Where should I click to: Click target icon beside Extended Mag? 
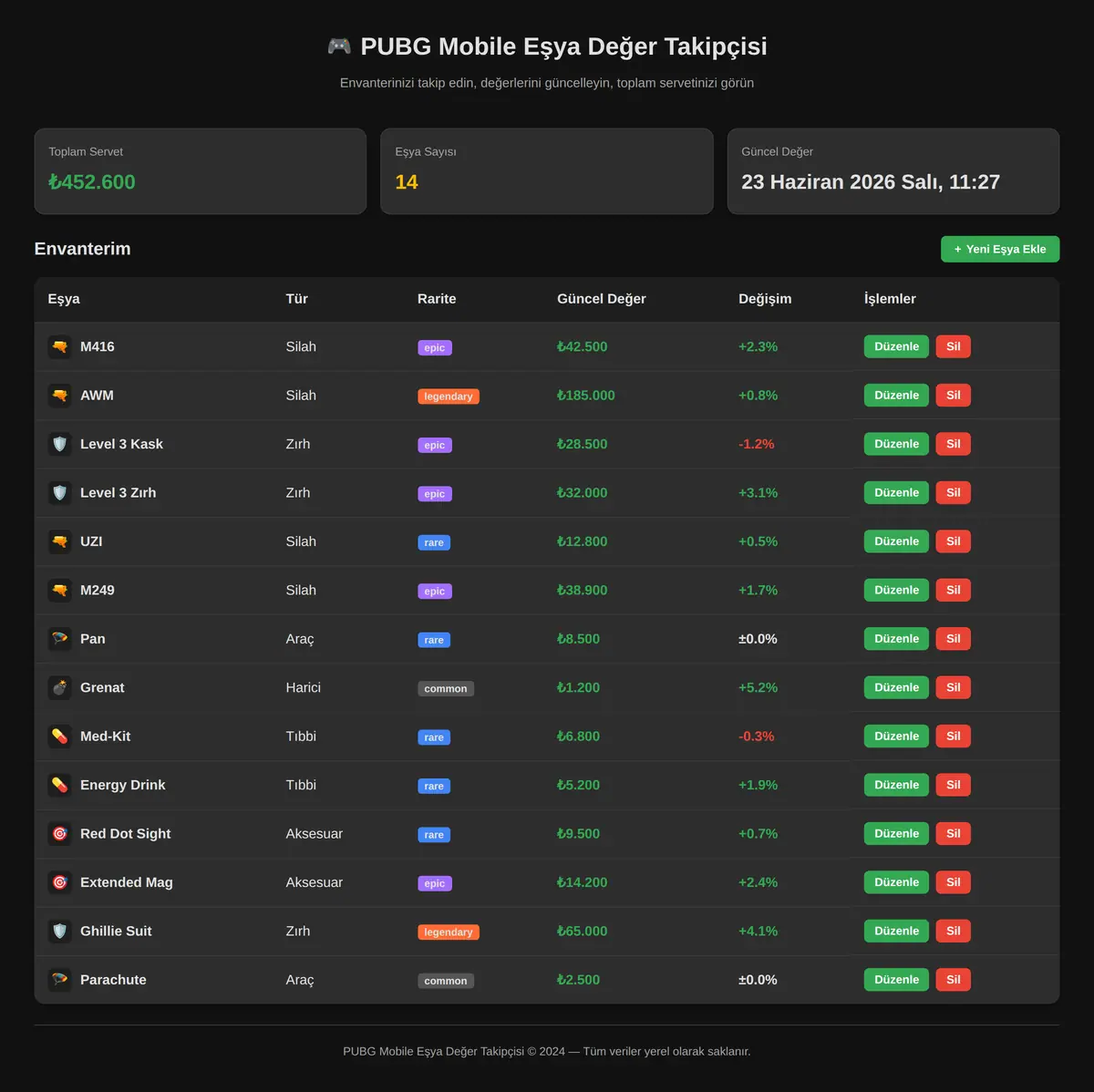pyautogui.click(x=59, y=882)
